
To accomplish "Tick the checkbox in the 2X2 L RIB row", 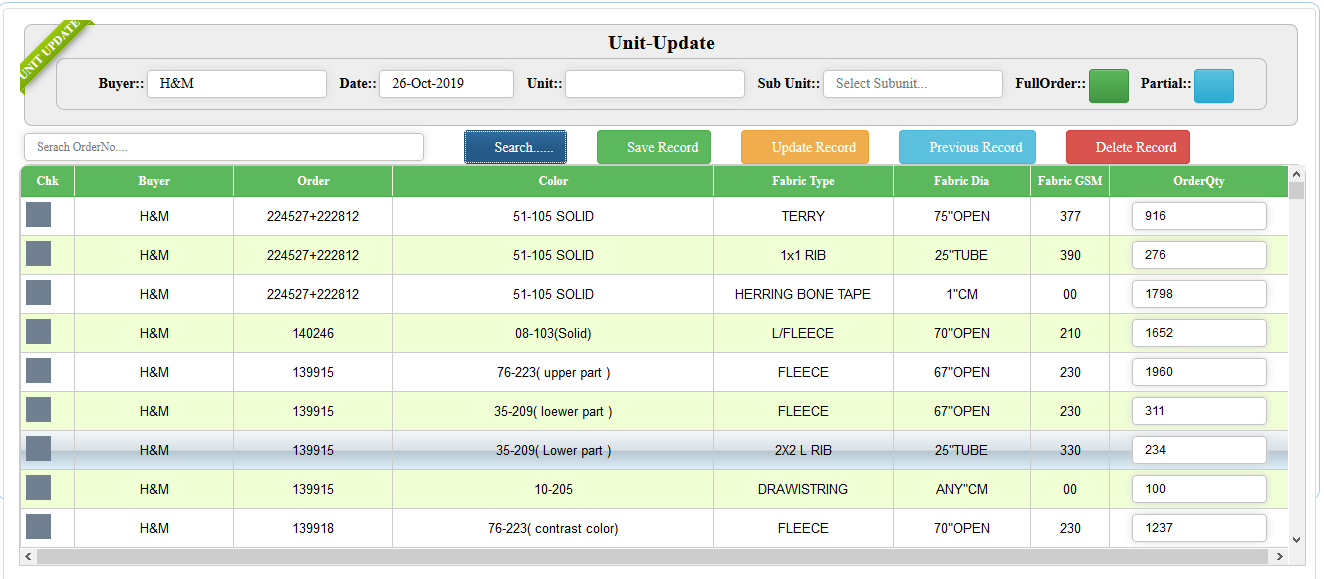I will (x=38, y=449).
